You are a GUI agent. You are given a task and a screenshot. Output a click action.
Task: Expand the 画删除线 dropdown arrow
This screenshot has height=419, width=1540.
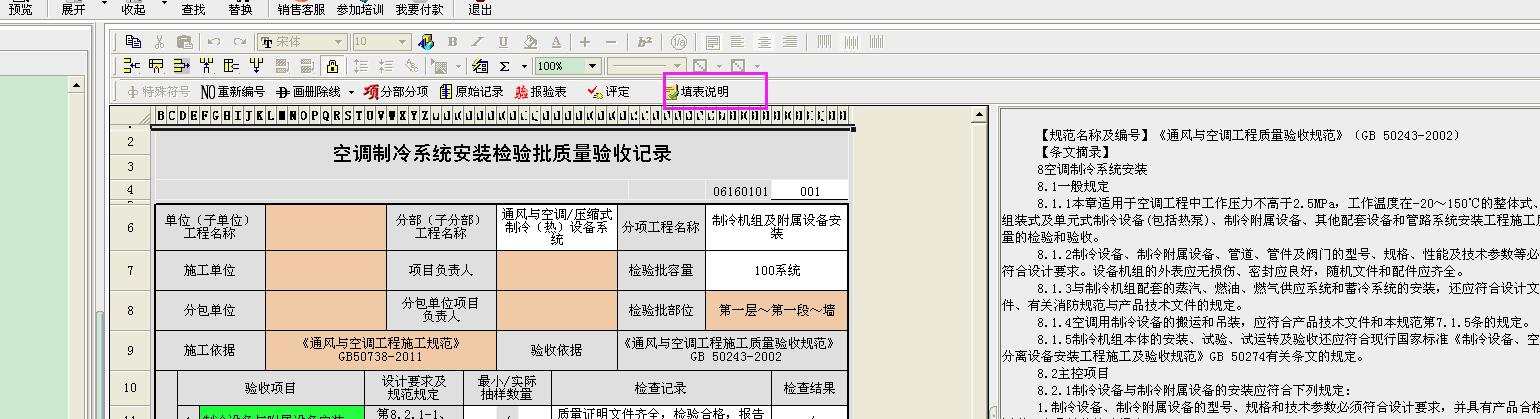pyautogui.click(x=351, y=92)
